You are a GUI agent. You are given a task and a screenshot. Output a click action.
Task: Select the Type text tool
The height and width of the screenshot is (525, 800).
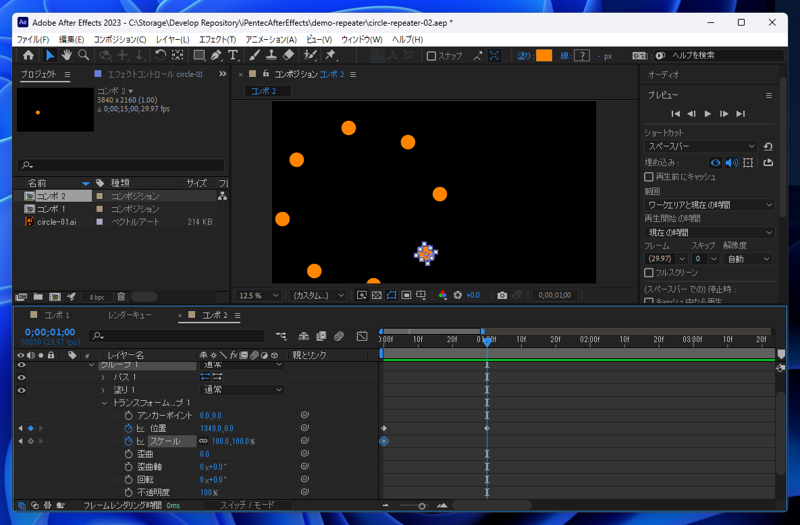233,56
